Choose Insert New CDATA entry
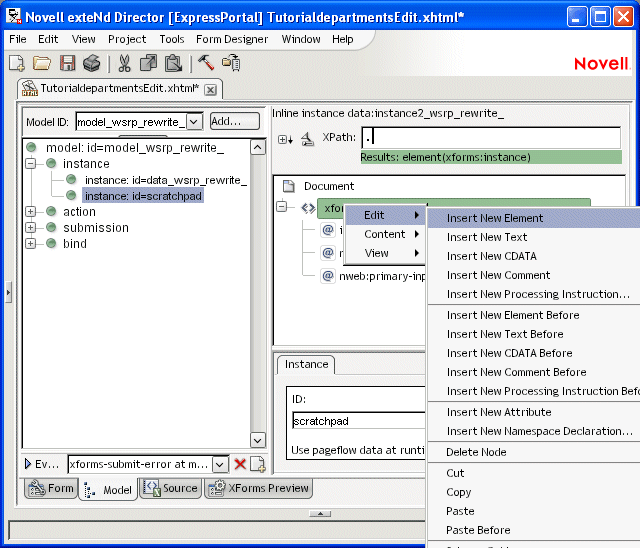Image resolution: width=640 pixels, height=548 pixels. tap(534, 256)
